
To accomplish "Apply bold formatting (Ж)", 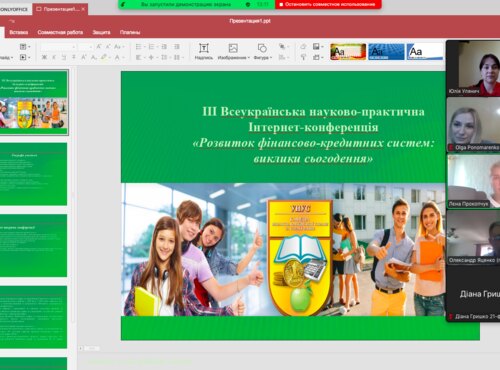I will click(44, 57).
